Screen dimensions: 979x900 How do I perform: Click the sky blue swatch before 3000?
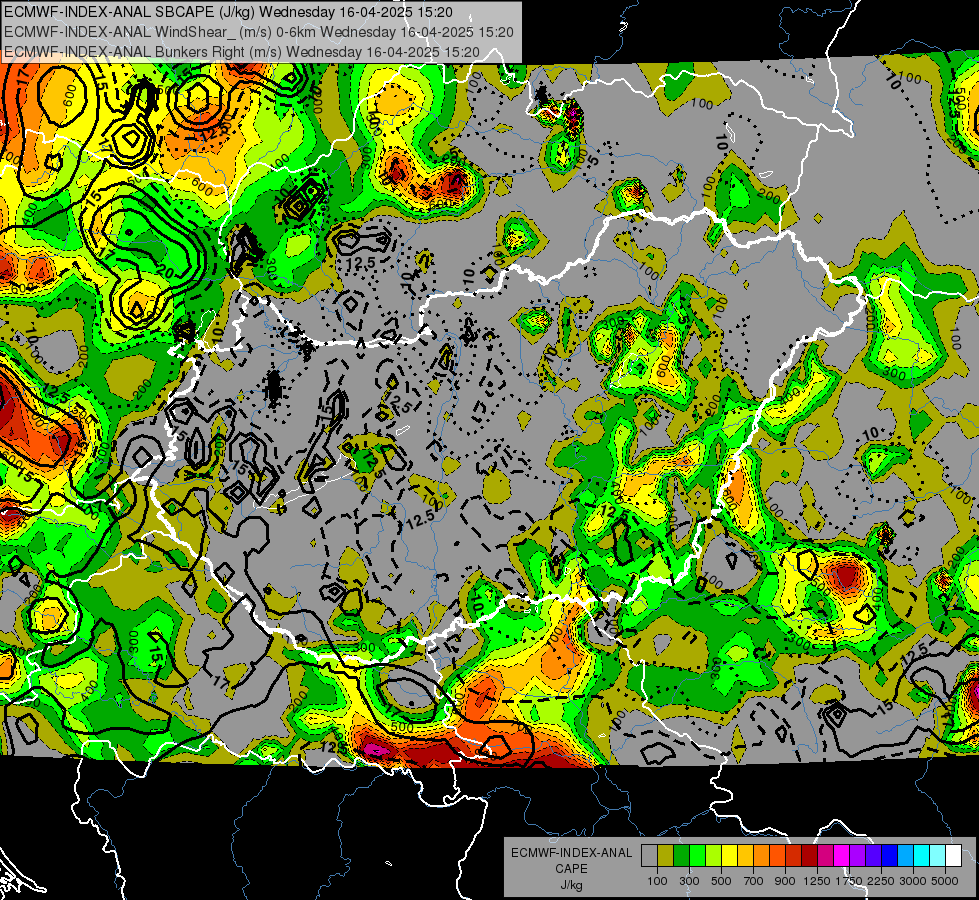tap(906, 856)
